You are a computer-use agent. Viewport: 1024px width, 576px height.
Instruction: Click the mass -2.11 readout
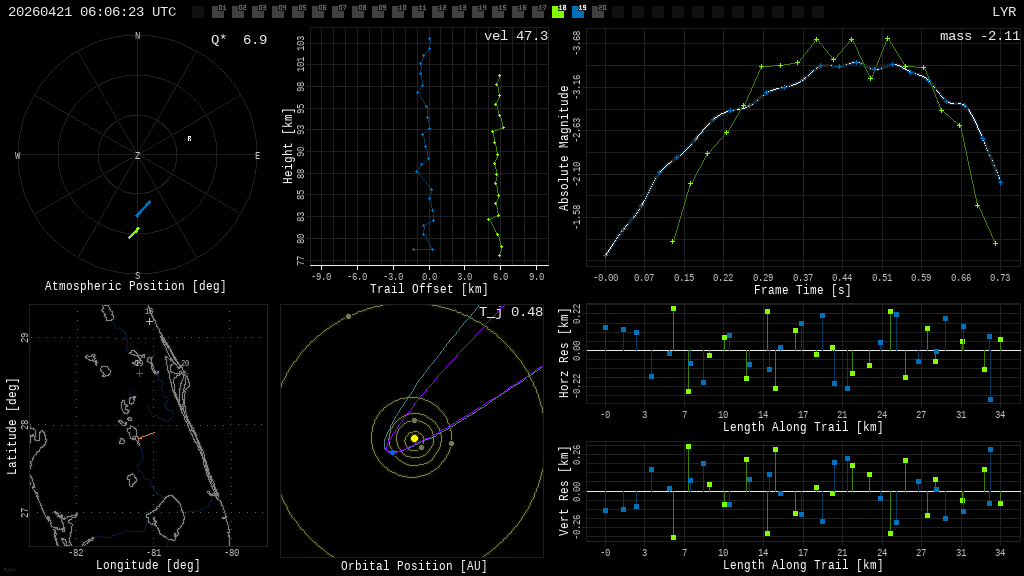980,36
